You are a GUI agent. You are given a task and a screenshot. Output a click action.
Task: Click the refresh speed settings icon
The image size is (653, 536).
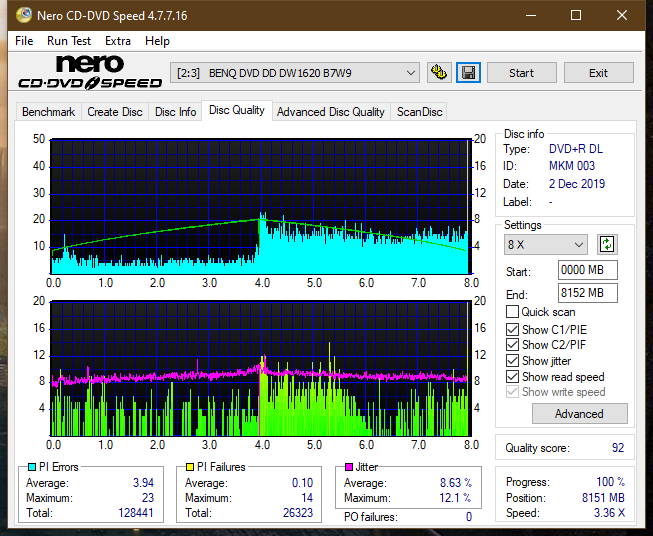(607, 244)
